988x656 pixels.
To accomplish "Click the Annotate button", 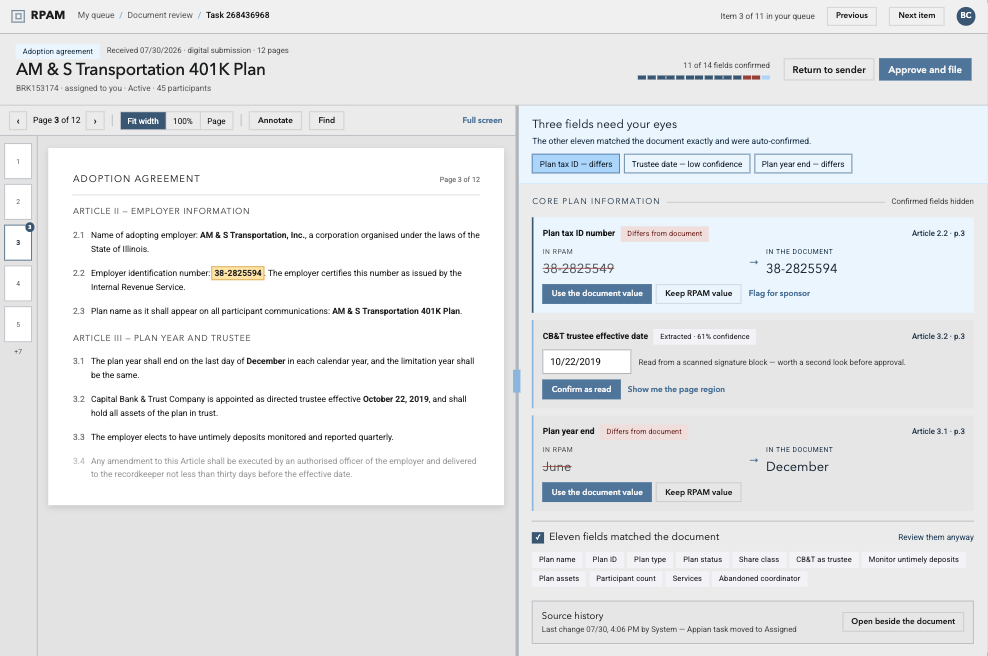I will pos(275,120).
